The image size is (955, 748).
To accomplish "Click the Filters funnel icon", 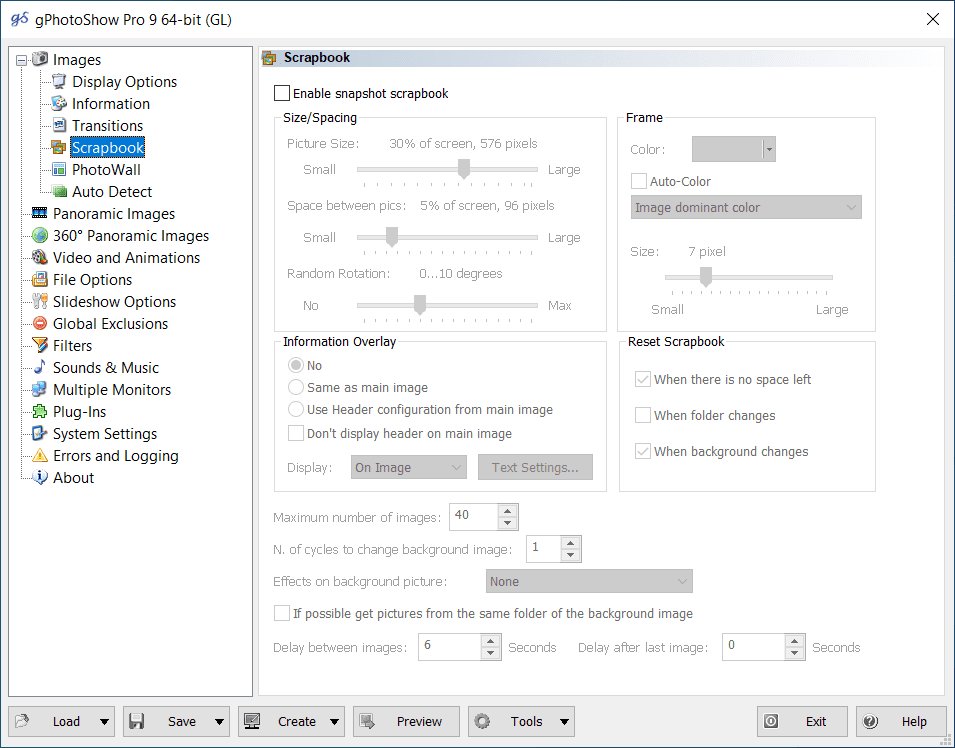I will pyautogui.click(x=40, y=345).
